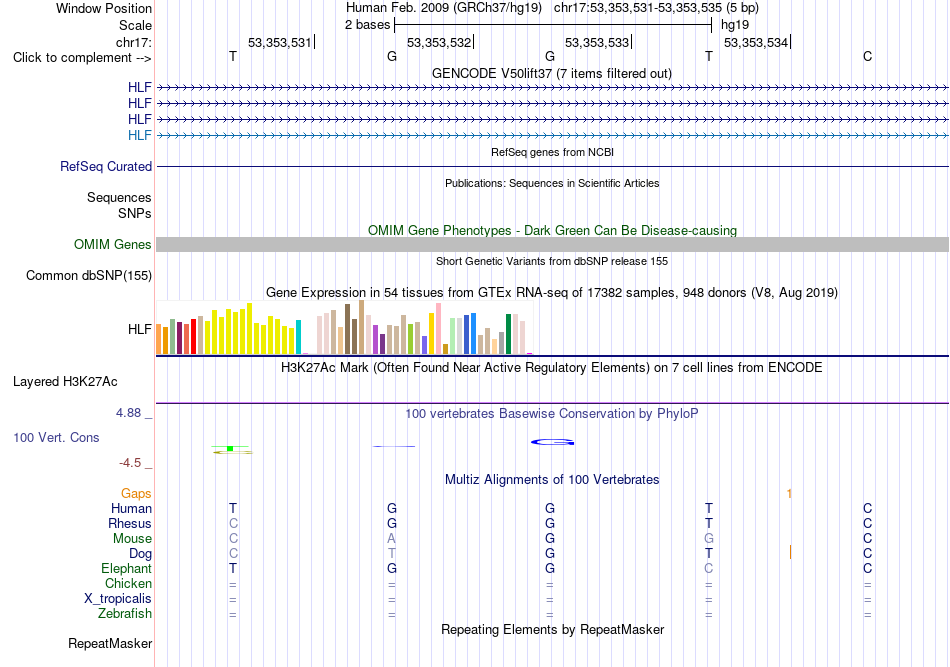Click the '2 bases' scale bar text
Image resolution: width=950 pixels, height=667 pixels.
click(x=367, y=25)
